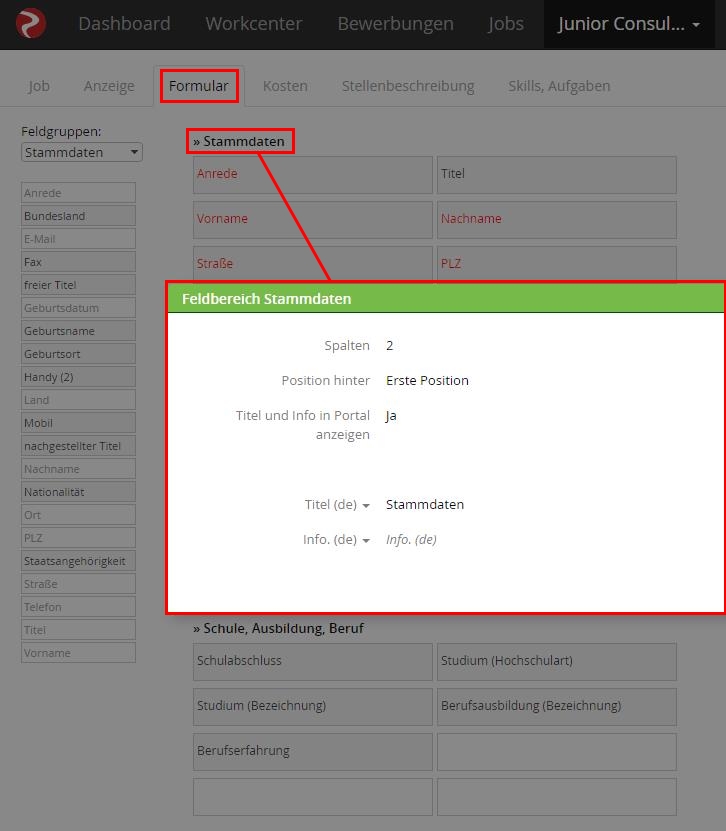Viewport: 726px width, 831px height.
Task: Select Staatsangehörigkeit in the field list
Action: pyautogui.click(x=78, y=561)
